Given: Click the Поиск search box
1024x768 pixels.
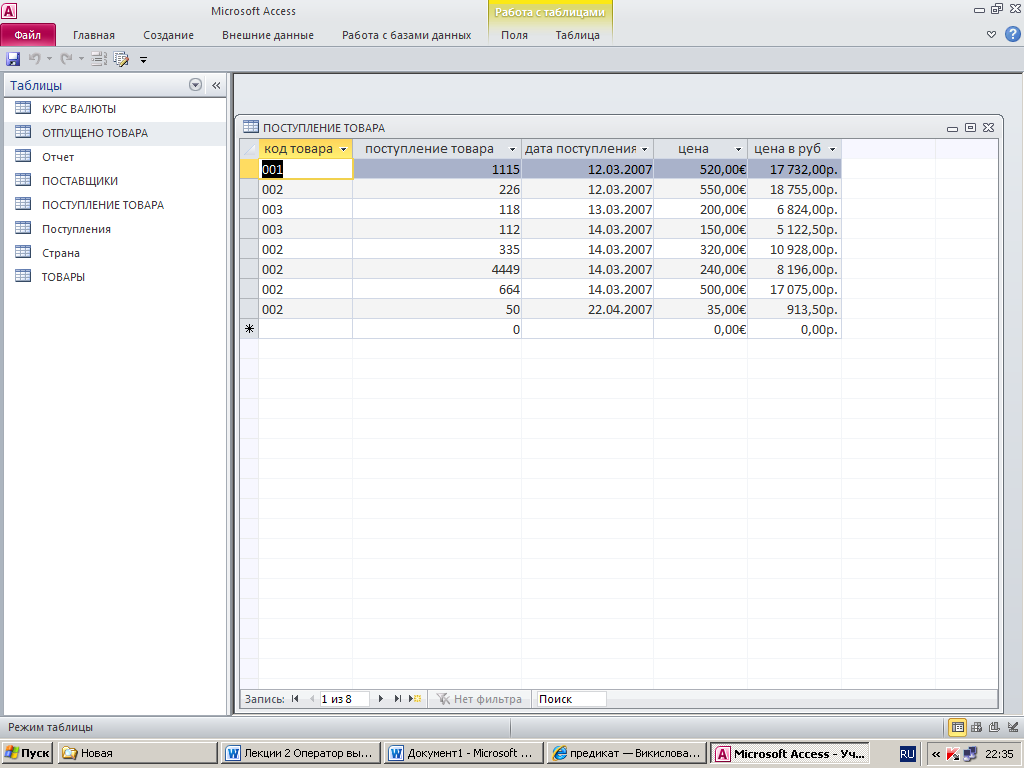Looking at the screenshot, I should pyautogui.click(x=571, y=699).
